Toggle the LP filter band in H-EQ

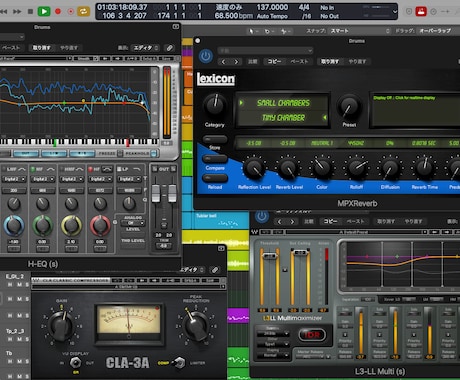[119, 169]
